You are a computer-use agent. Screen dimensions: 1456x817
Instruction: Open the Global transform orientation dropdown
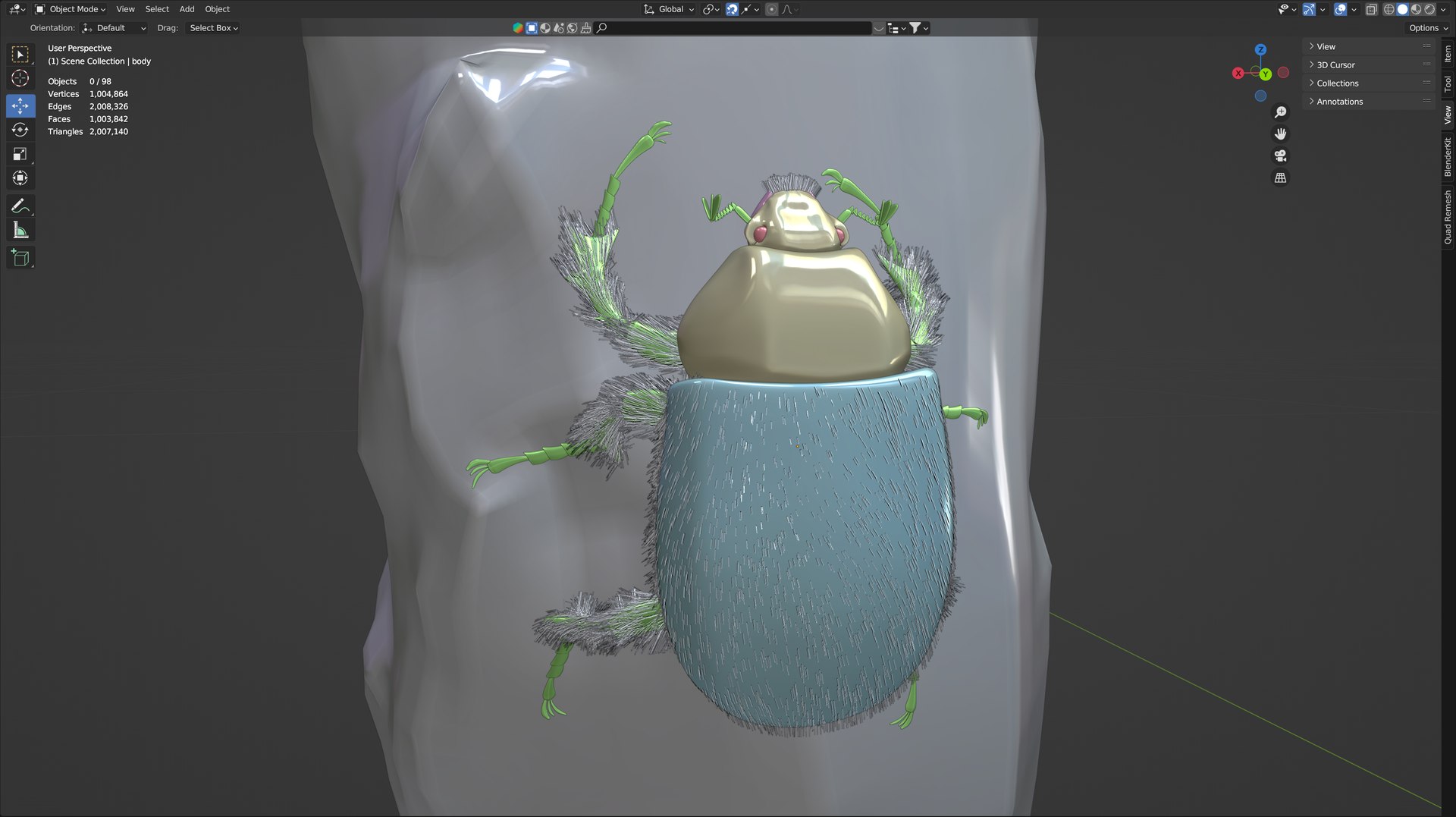(669, 9)
